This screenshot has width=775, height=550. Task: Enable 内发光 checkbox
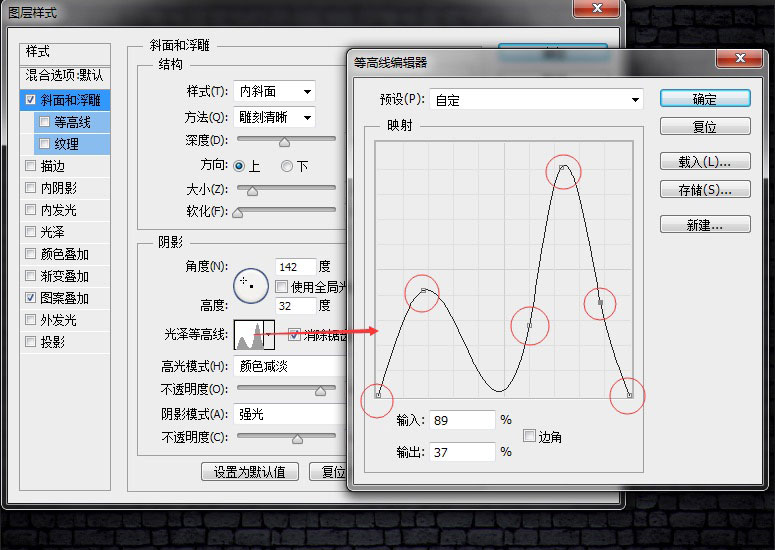31,210
